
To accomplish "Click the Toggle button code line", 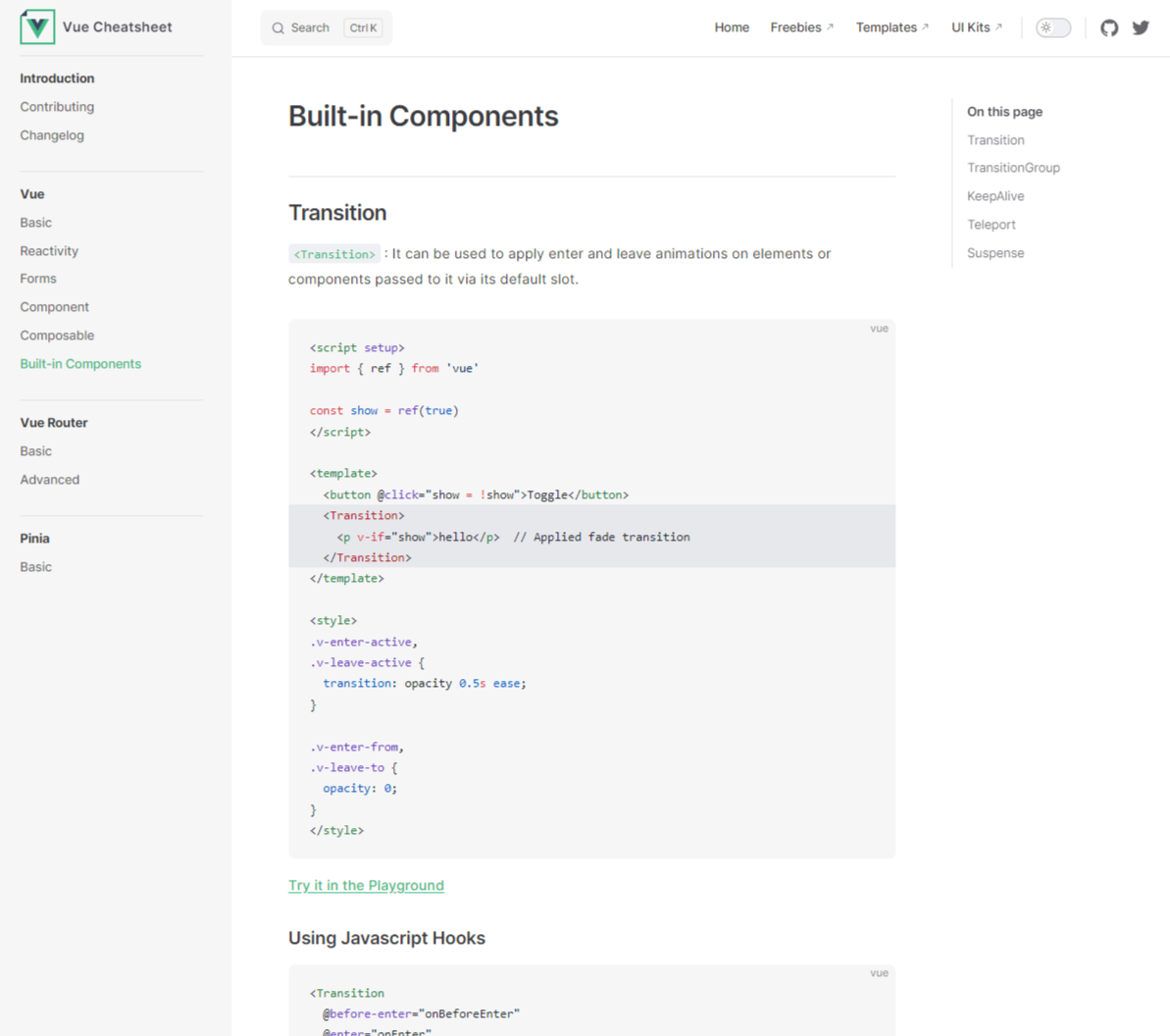I will pyautogui.click(x=476, y=494).
